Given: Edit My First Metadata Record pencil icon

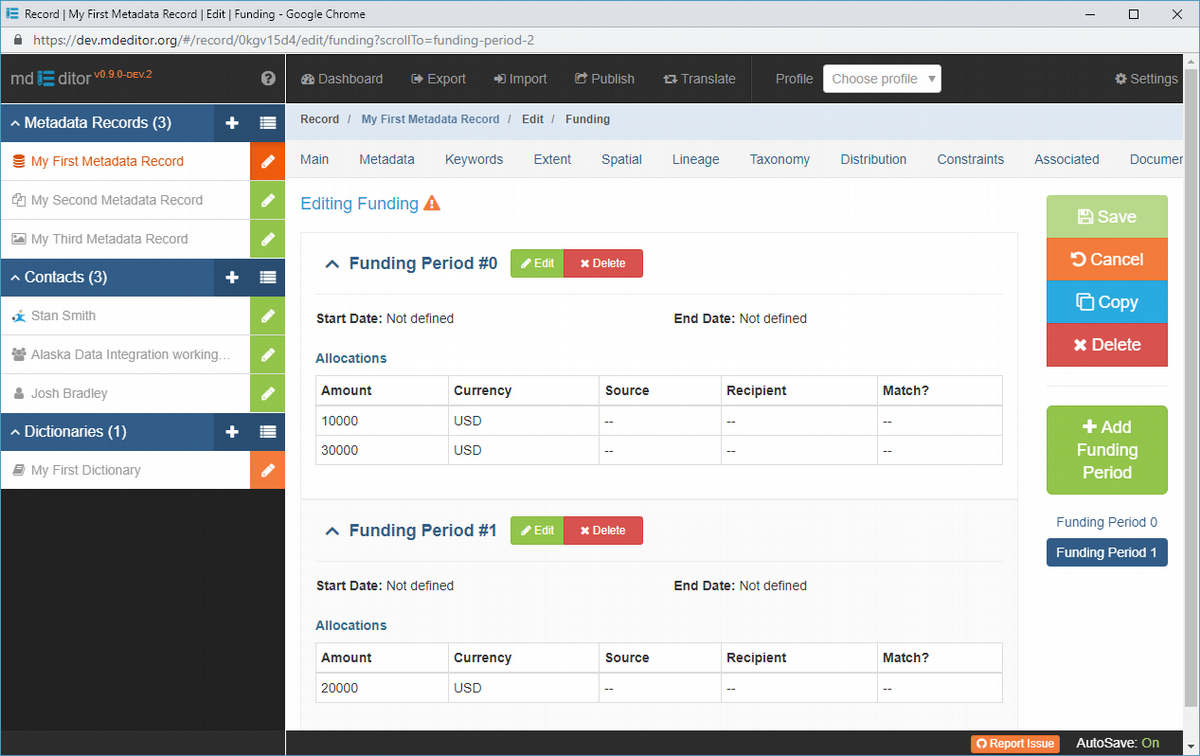Looking at the screenshot, I should click(268, 161).
